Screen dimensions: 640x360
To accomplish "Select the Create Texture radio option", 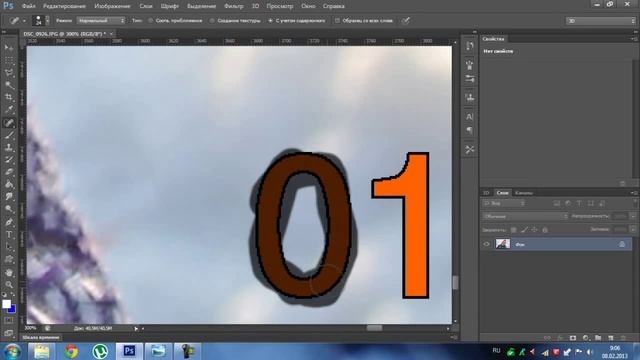I will click(x=212, y=20).
